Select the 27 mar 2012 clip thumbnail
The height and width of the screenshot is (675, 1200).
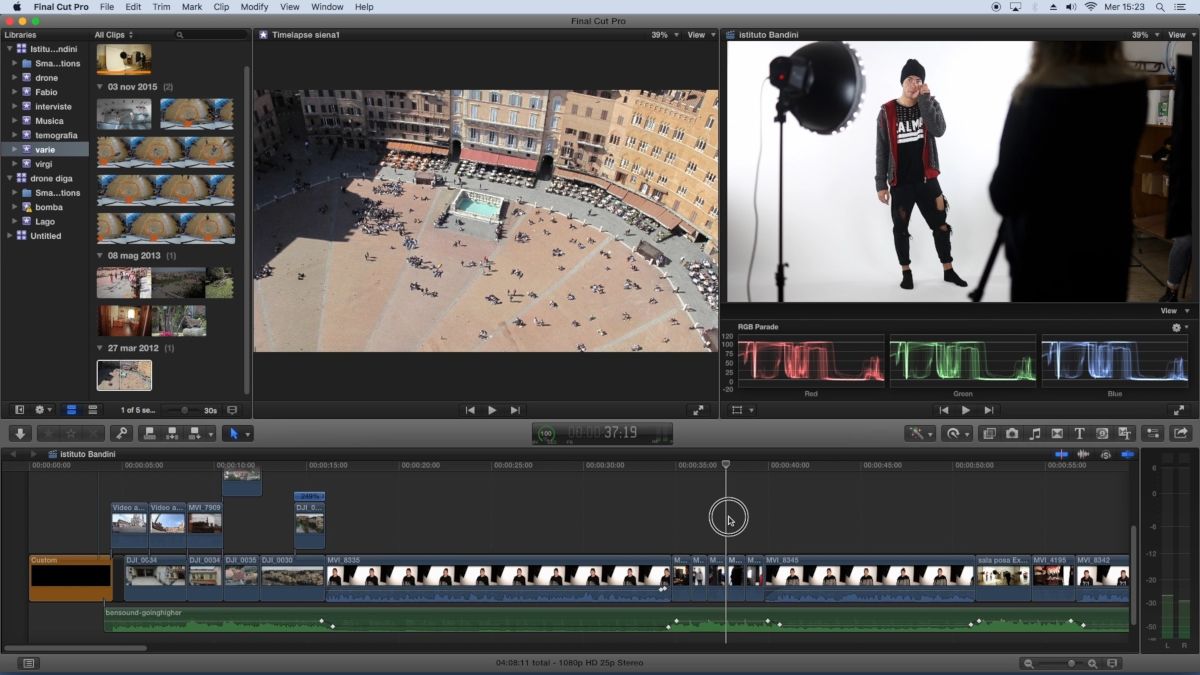click(x=124, y=375)
